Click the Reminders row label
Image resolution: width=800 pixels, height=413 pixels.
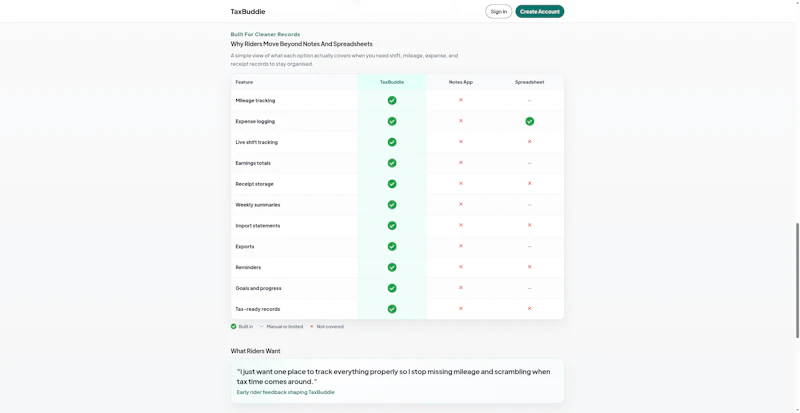pyautogui.click(x=248, y=268)
